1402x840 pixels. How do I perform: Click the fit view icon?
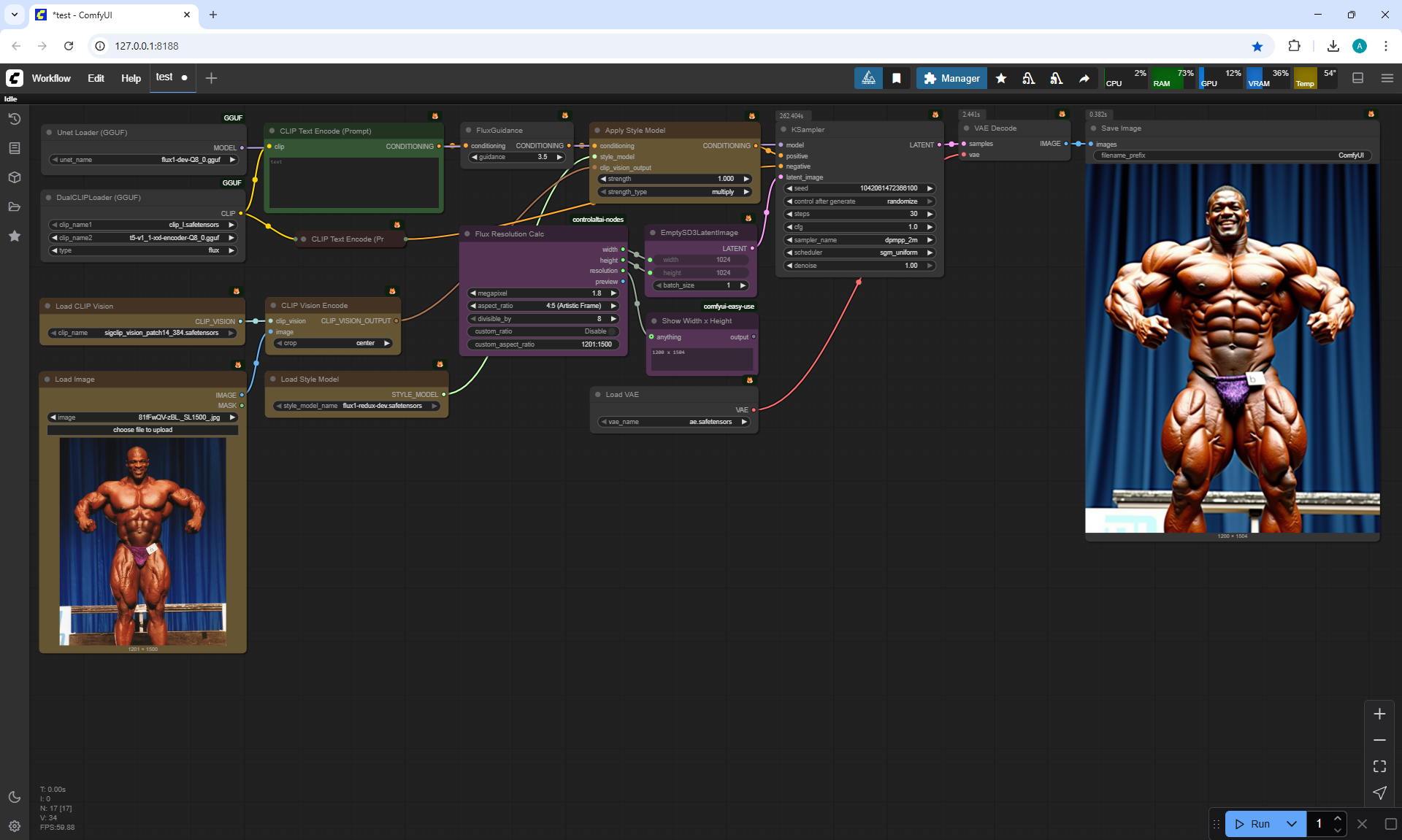[x=1379, y=766]
